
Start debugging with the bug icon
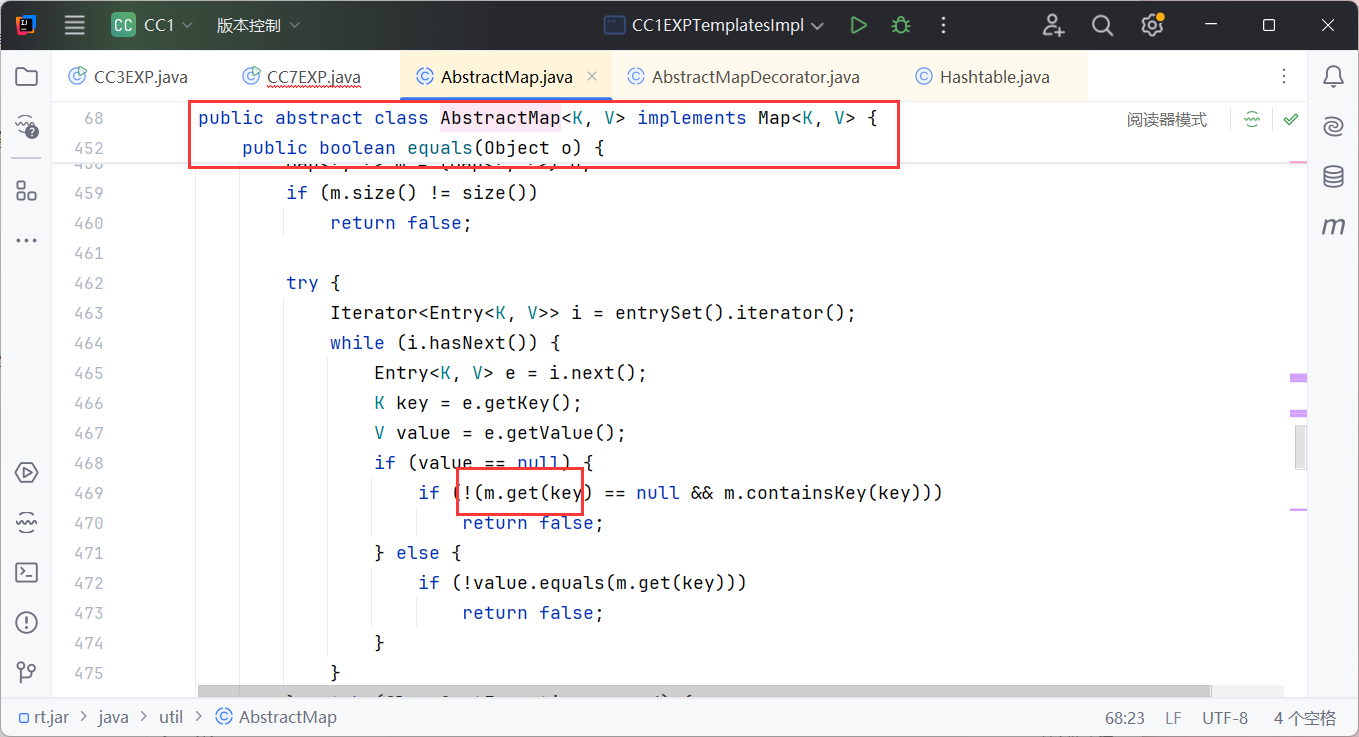pos(901,26)
